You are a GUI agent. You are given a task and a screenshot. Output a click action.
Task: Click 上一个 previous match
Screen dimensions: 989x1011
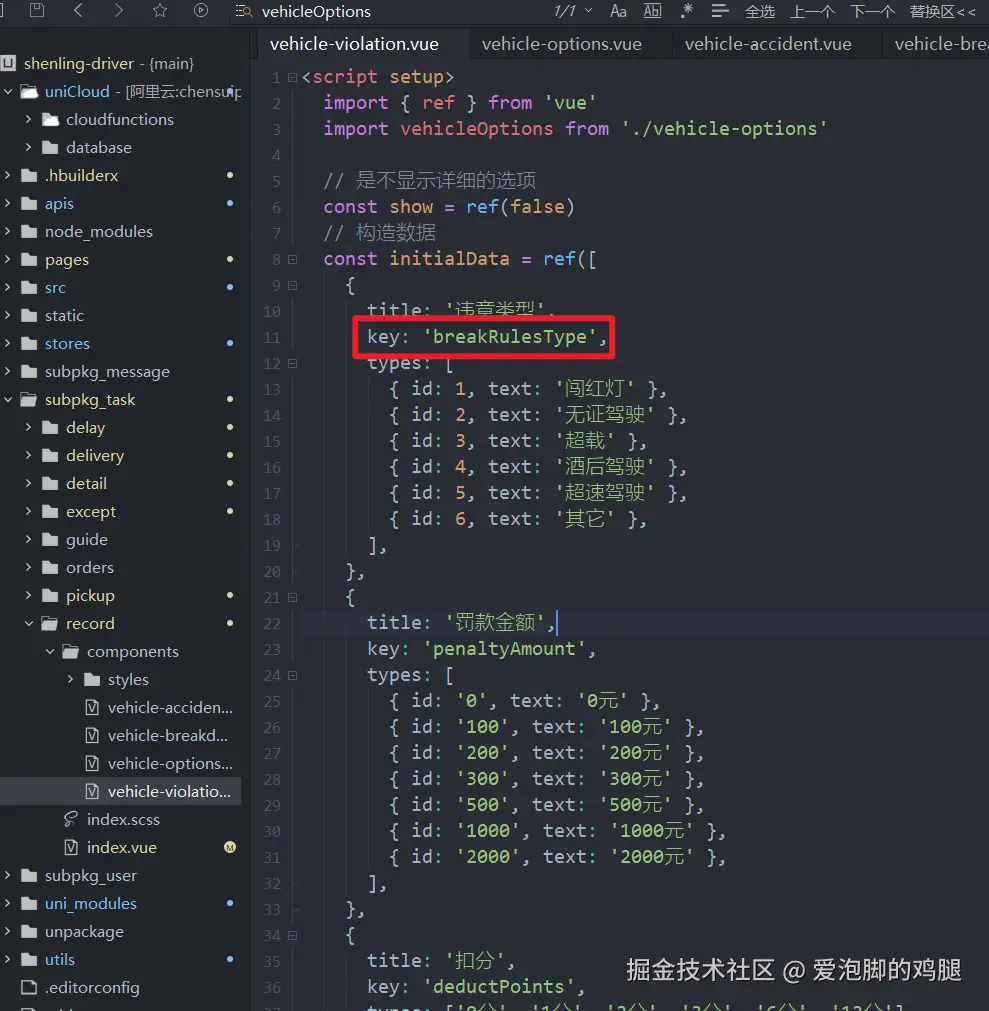click(x=812, y=12)
